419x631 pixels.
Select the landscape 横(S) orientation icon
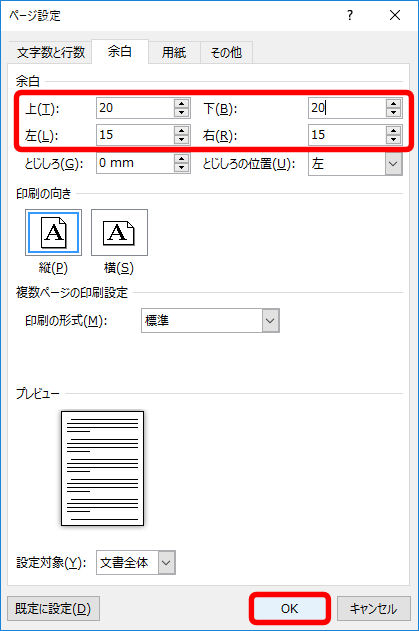pos(119,232)
